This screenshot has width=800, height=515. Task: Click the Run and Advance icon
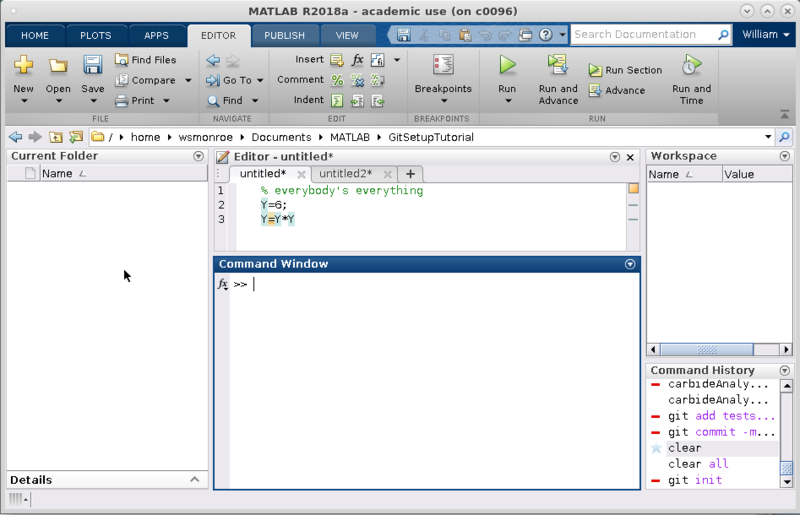[558, 66]
